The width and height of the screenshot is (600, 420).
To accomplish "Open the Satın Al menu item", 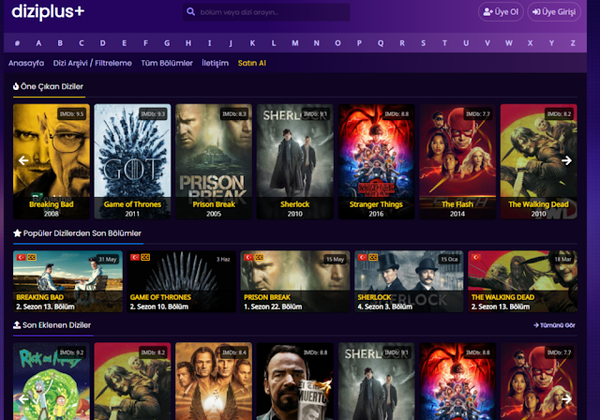I will click(x=252, y=63).
